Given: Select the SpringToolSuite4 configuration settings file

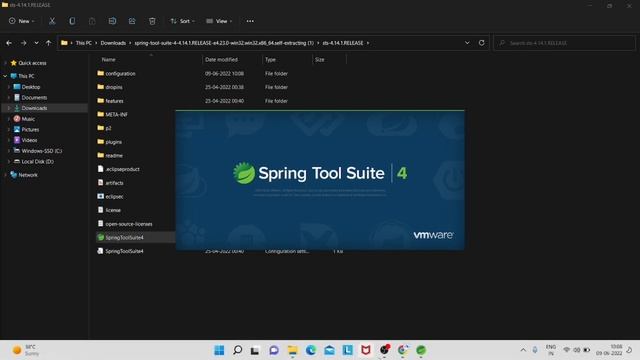Looking at the screenshot, I should [x=124, y=251].
